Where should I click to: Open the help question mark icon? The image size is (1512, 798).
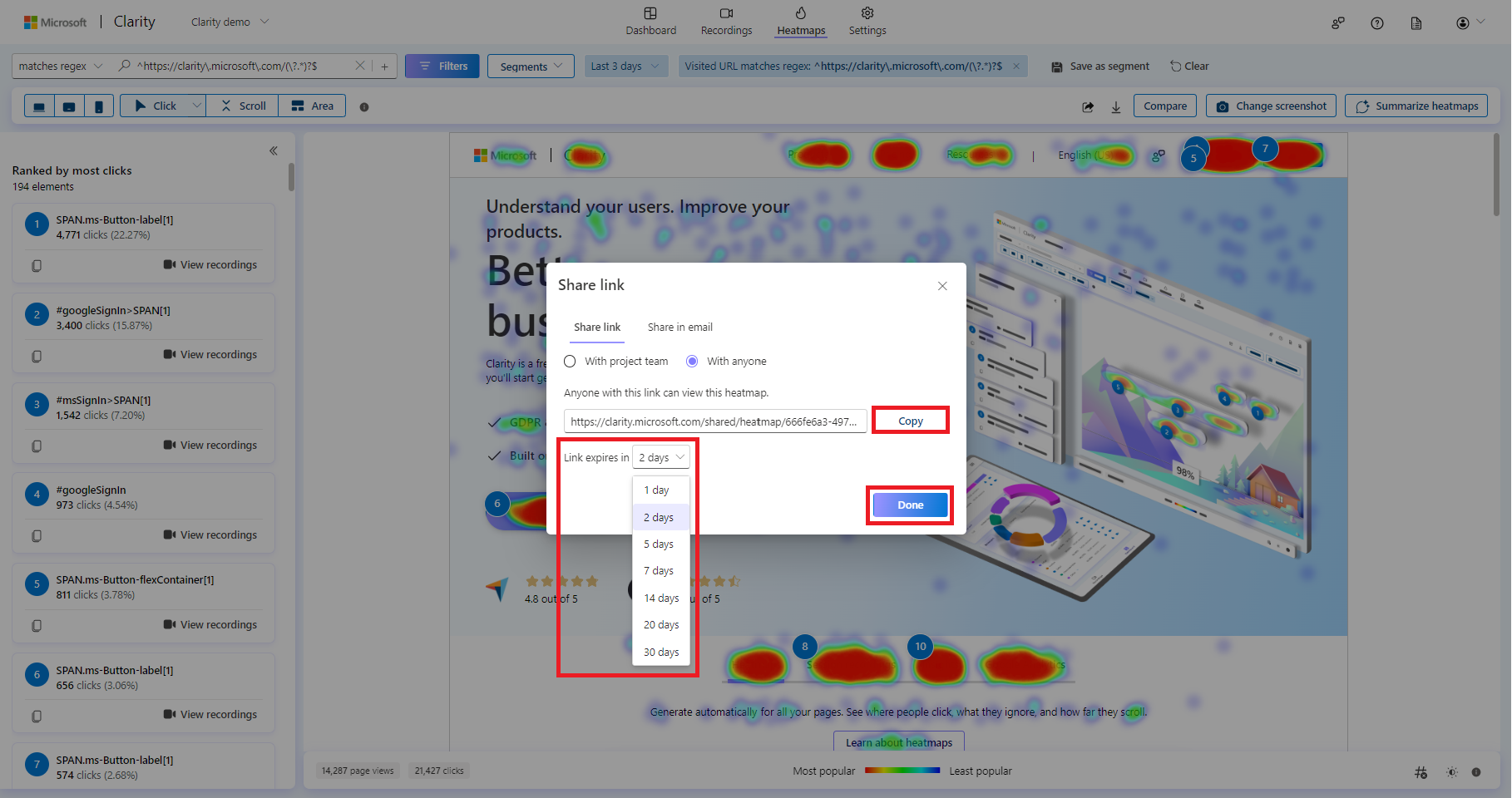pyautogui.click(x=1377, y=23)
